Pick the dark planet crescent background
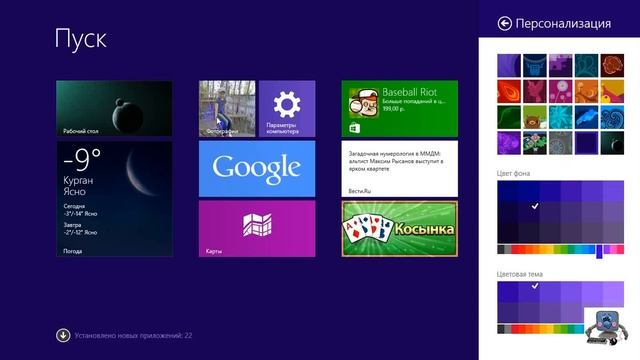The width and height of the screenshot is (640, 360). pos(612,143)
